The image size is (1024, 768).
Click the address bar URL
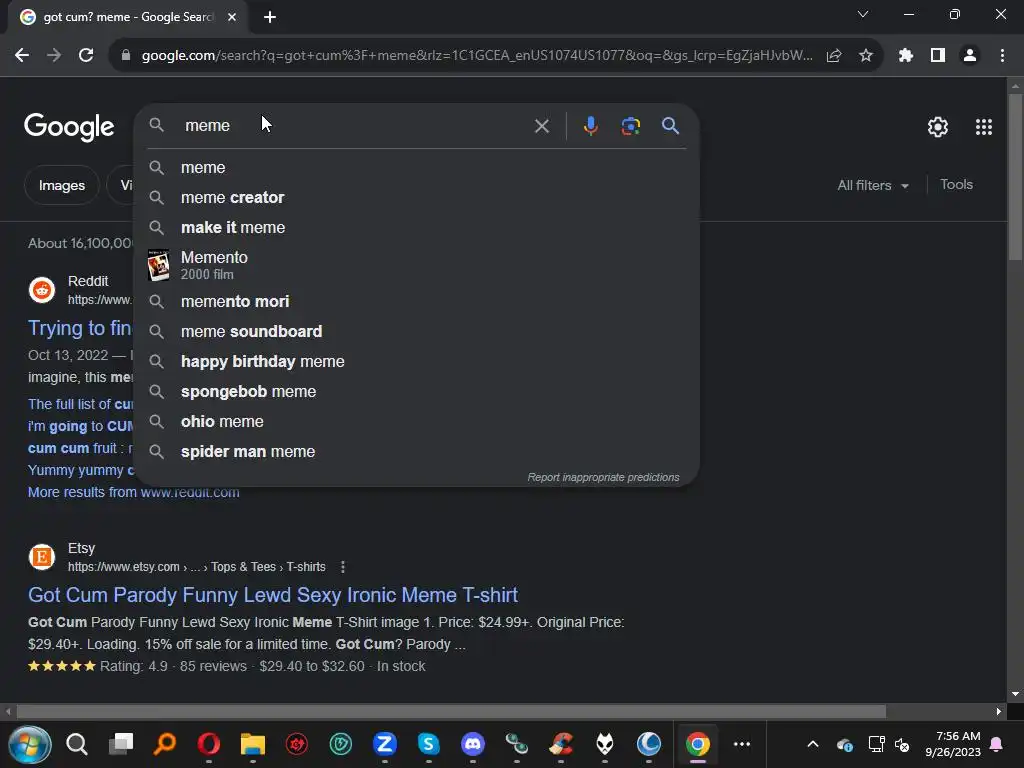coord(477,56)
